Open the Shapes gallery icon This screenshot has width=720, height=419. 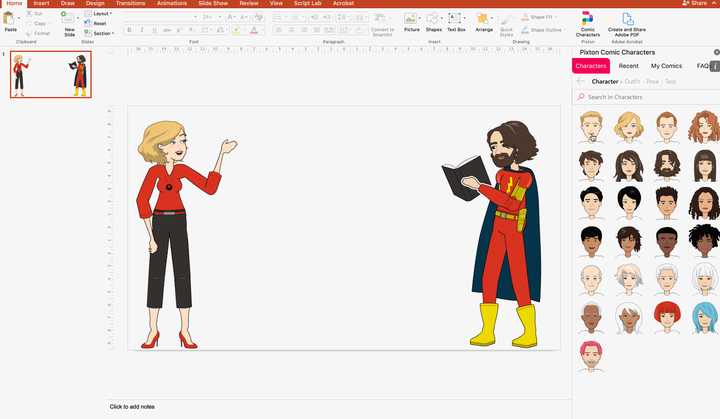click(x=432, y=19)
